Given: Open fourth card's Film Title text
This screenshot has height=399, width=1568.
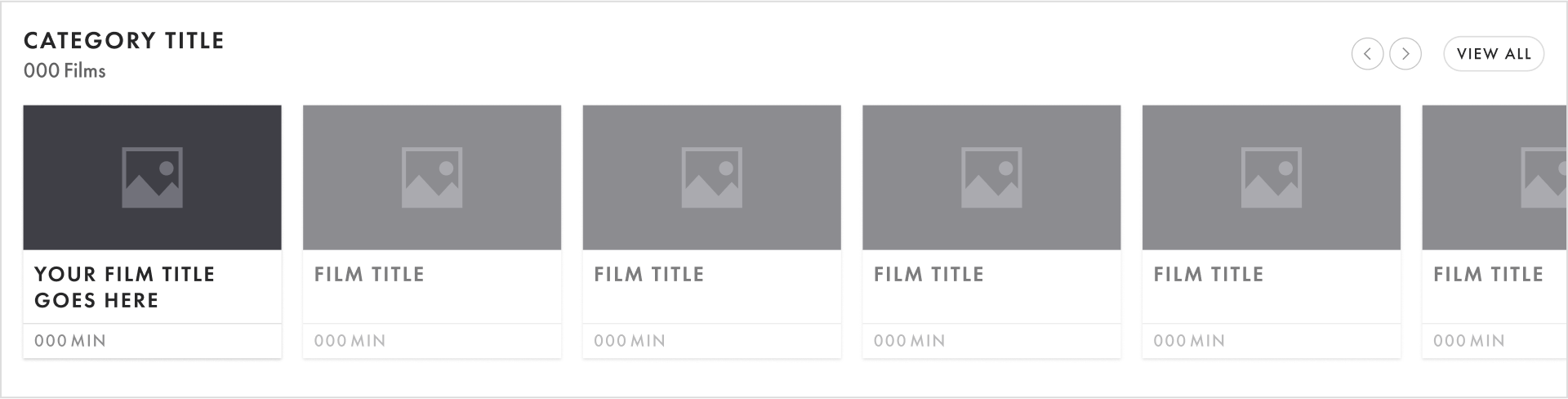Looking at the screenshot, I should coord(929,275).
